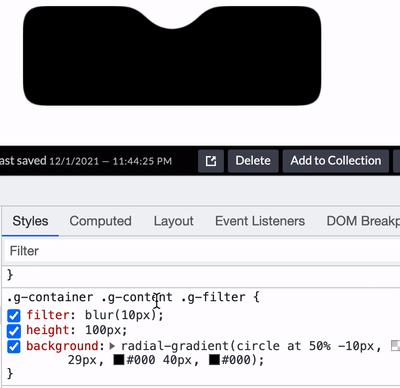Screen dimensions: 400x388
Task: Toggle the background property checkbox
Action: pyautogui.click(x=14, y=347)
